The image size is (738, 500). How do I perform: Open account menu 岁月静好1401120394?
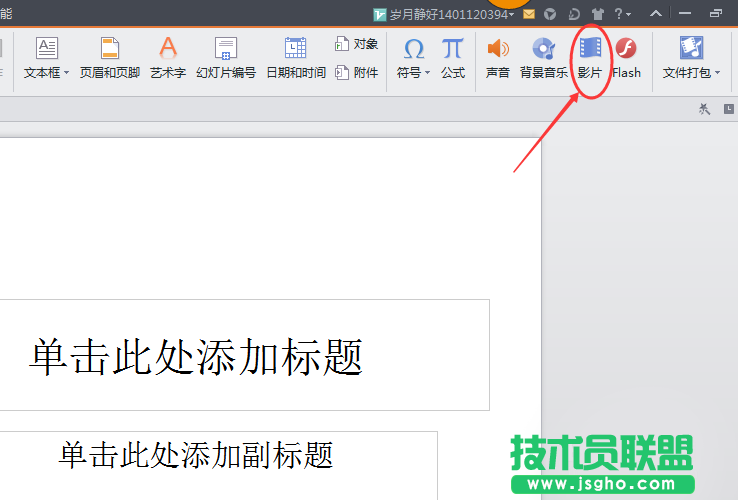point(444,15)
